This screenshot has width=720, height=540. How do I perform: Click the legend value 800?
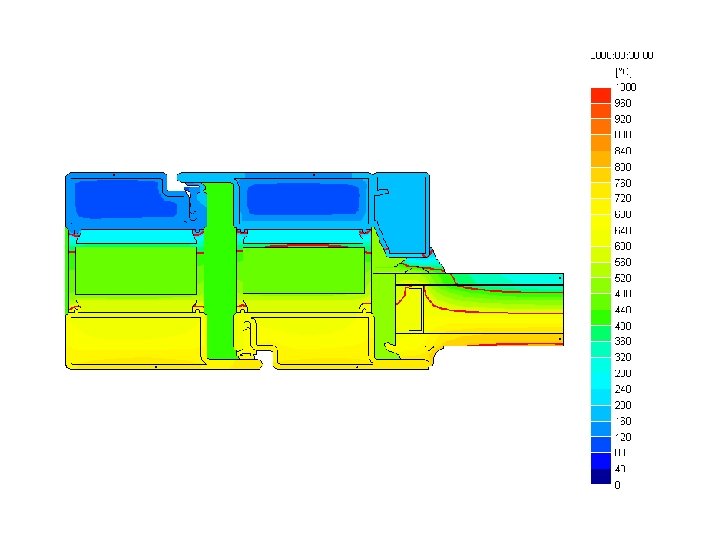pos(623,167)
